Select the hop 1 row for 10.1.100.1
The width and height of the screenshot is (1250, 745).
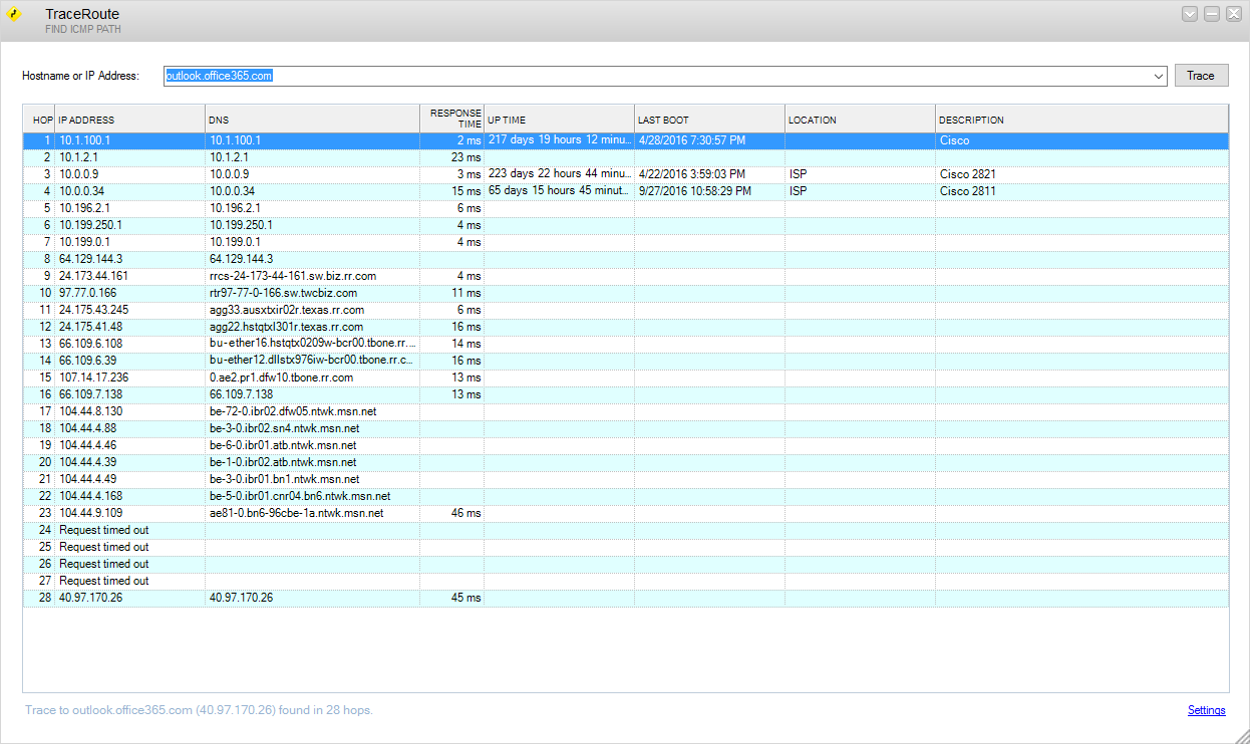click(300, 140)
